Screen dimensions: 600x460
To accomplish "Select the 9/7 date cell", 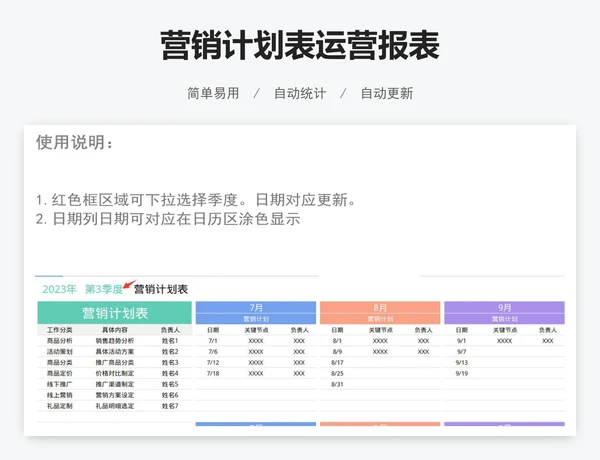I will 461,352.
